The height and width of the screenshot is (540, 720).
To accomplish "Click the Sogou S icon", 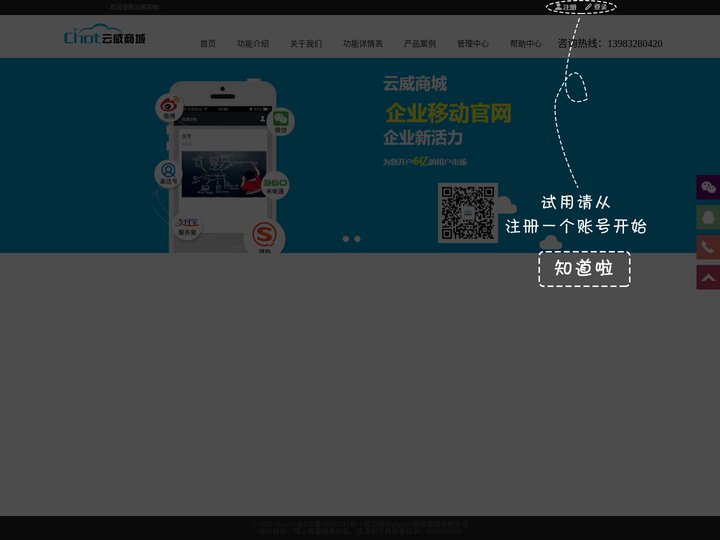I will (x=264, y=236).
